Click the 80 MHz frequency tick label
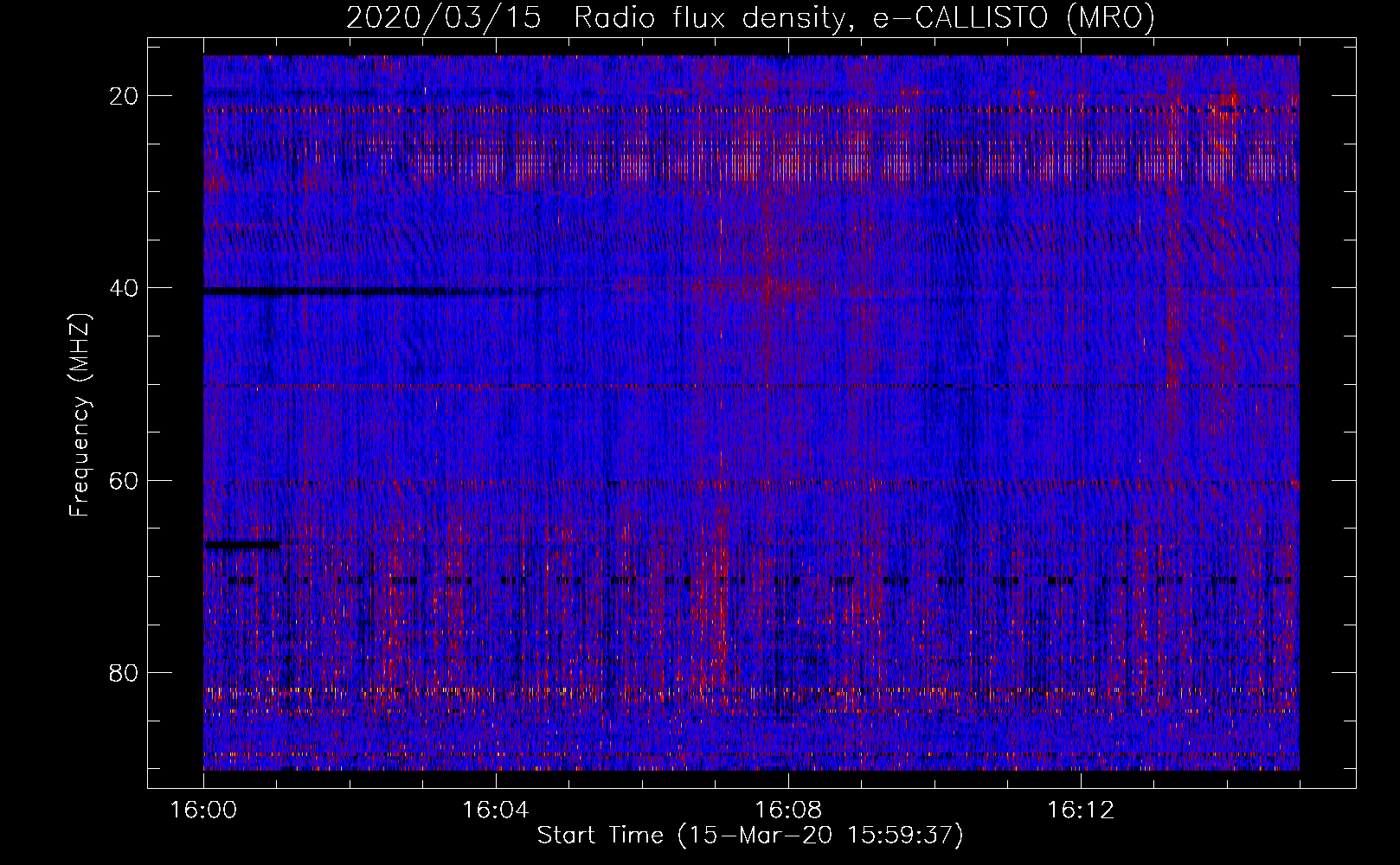1400x865 pixels. [125, 672]
